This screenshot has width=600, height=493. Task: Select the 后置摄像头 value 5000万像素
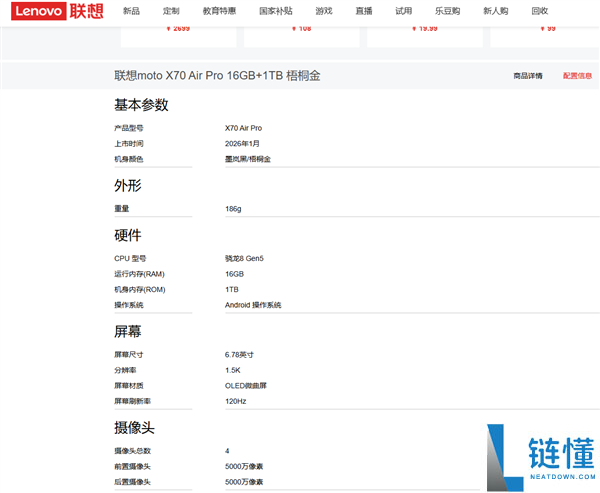pos(244,482)
